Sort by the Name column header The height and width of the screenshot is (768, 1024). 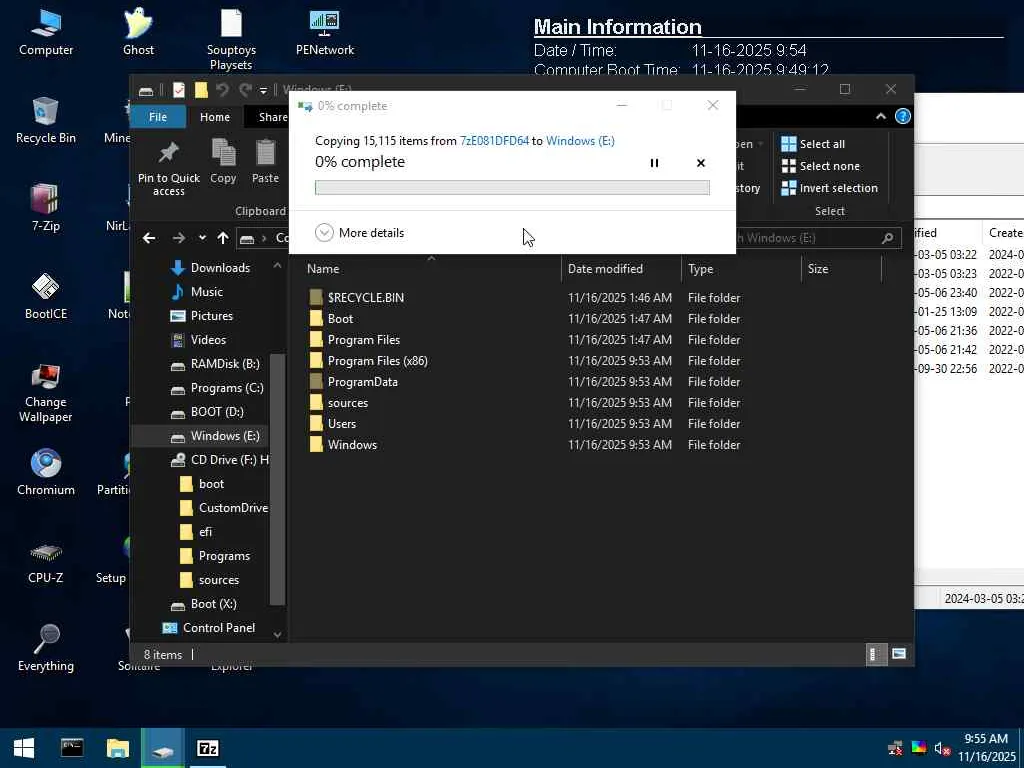click(323, 268)
